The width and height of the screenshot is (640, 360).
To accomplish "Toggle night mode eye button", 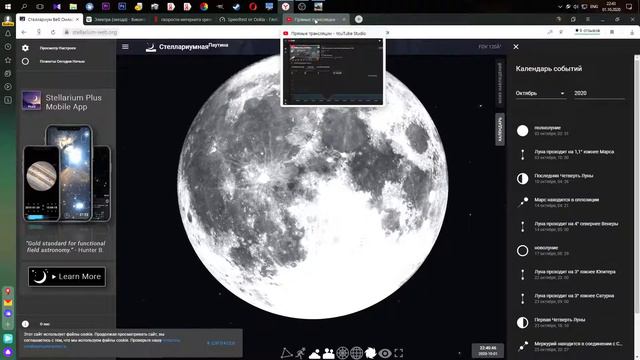I will (x=384, y=353).
